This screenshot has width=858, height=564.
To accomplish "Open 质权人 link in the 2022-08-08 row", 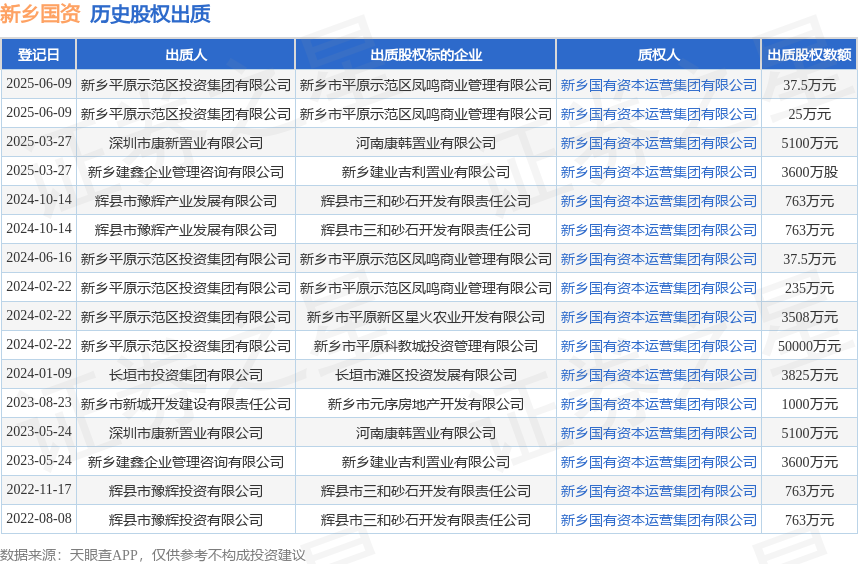I will coord(658,520).
